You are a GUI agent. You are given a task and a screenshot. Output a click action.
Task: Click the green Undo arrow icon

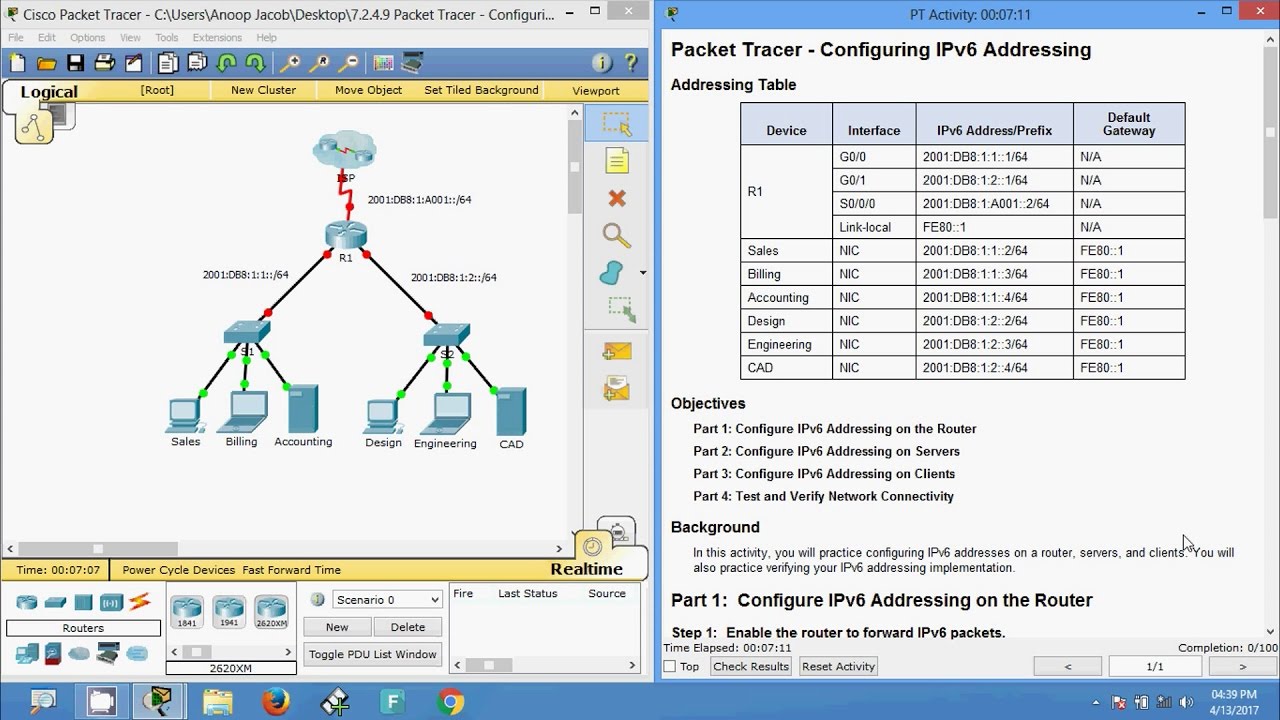point(227,63)
